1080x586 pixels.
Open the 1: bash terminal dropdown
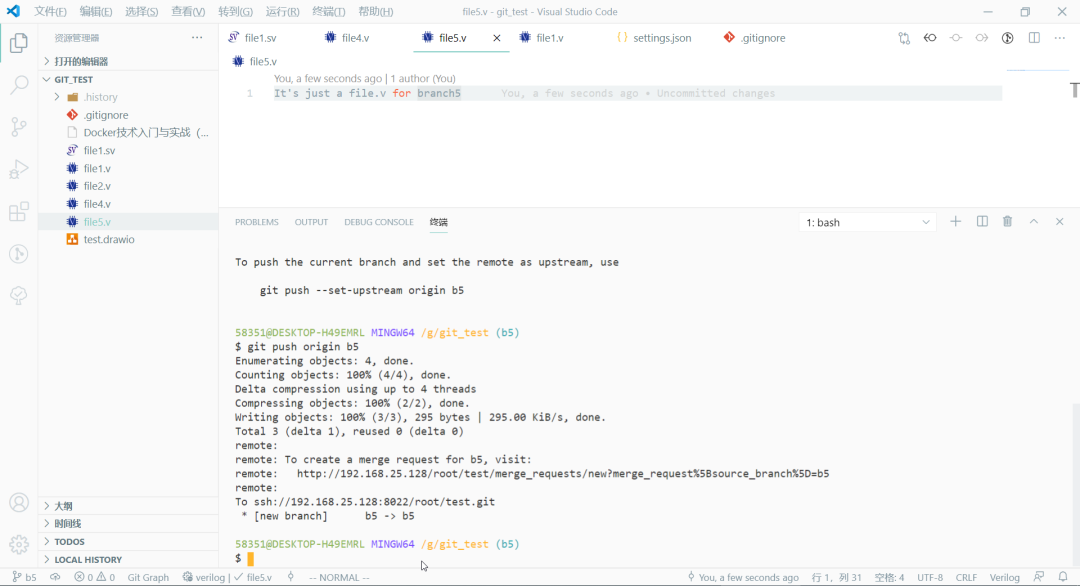866,221
